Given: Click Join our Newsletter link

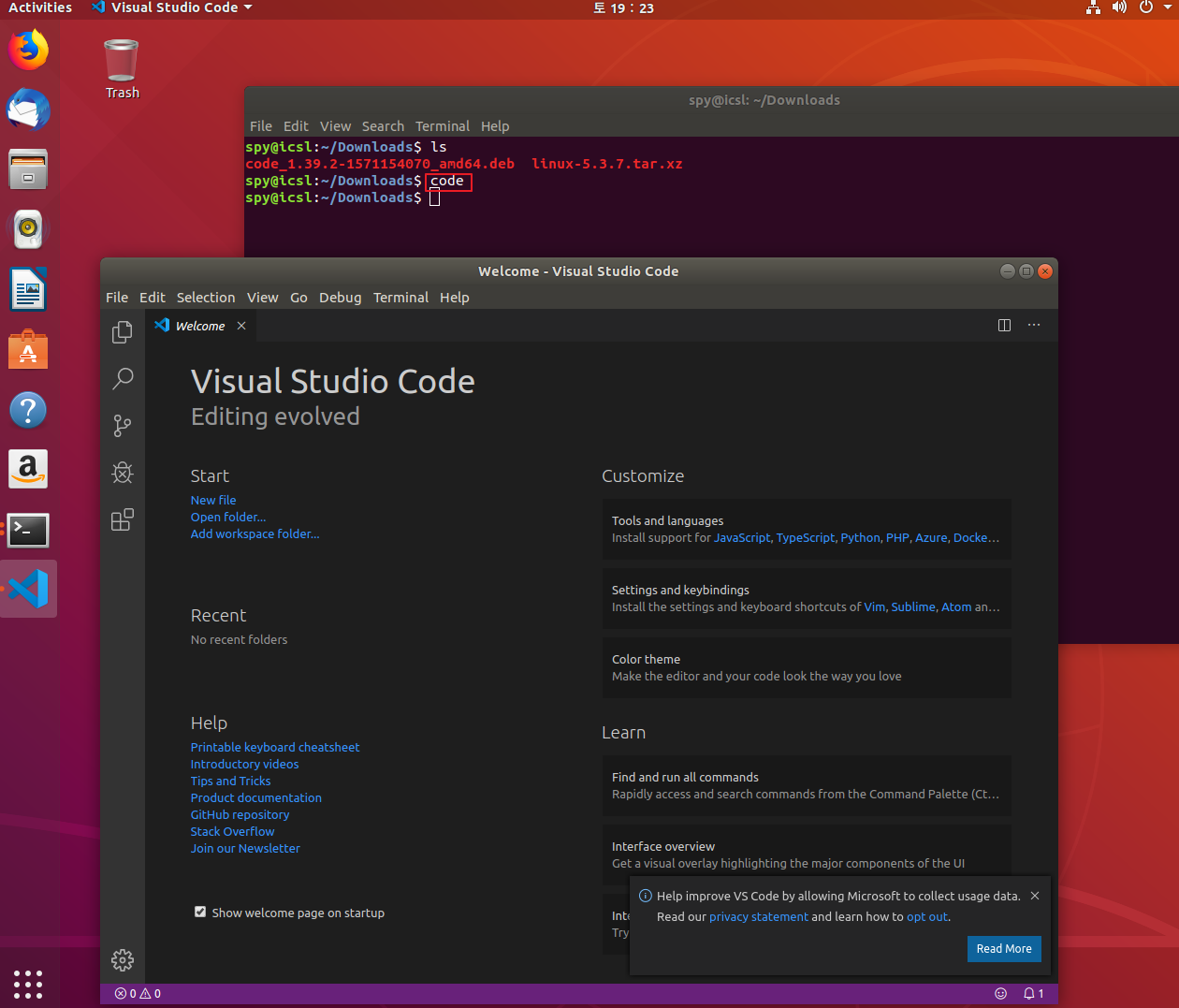Looking at the screenshot, I should [x=246, y=849].
